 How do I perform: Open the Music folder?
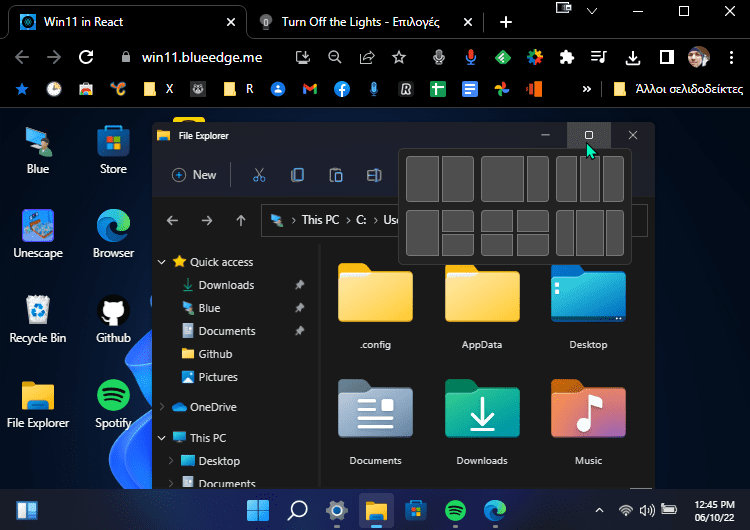(x=588, y=422)
